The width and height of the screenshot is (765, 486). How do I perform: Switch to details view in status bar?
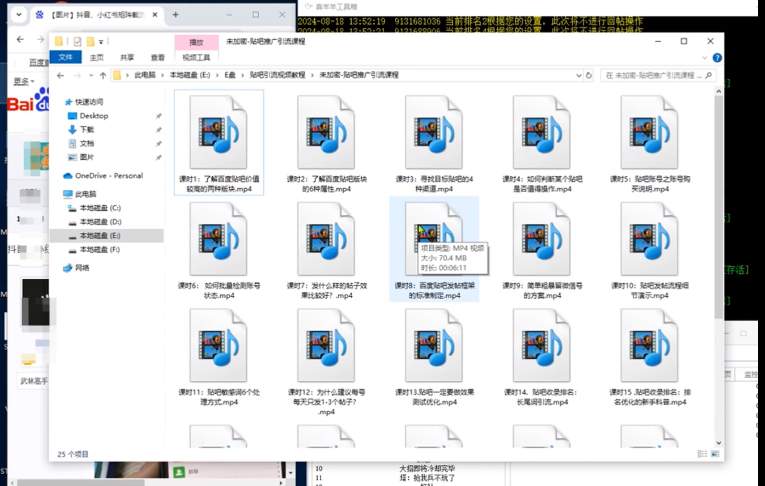[x=702, y=454]
